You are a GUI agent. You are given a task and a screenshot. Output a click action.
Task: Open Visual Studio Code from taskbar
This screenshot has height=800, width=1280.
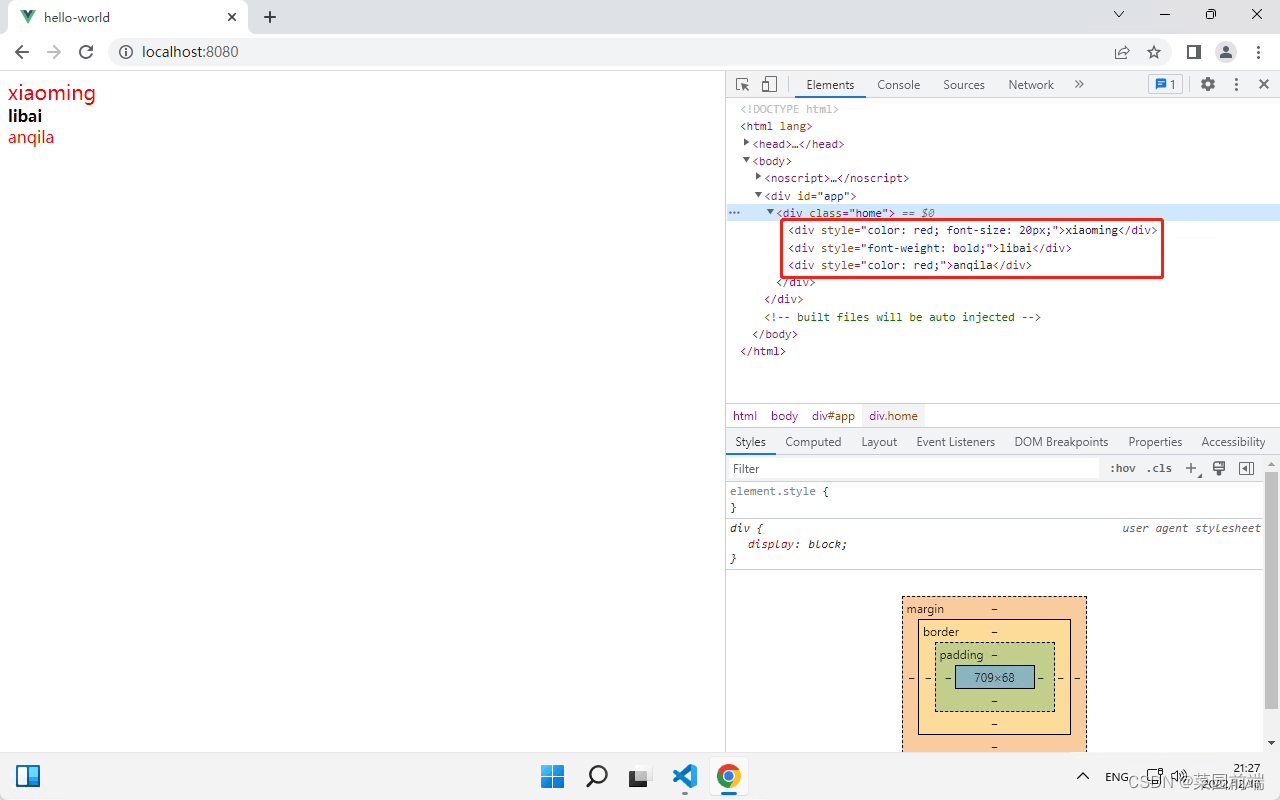coord(684,776)
